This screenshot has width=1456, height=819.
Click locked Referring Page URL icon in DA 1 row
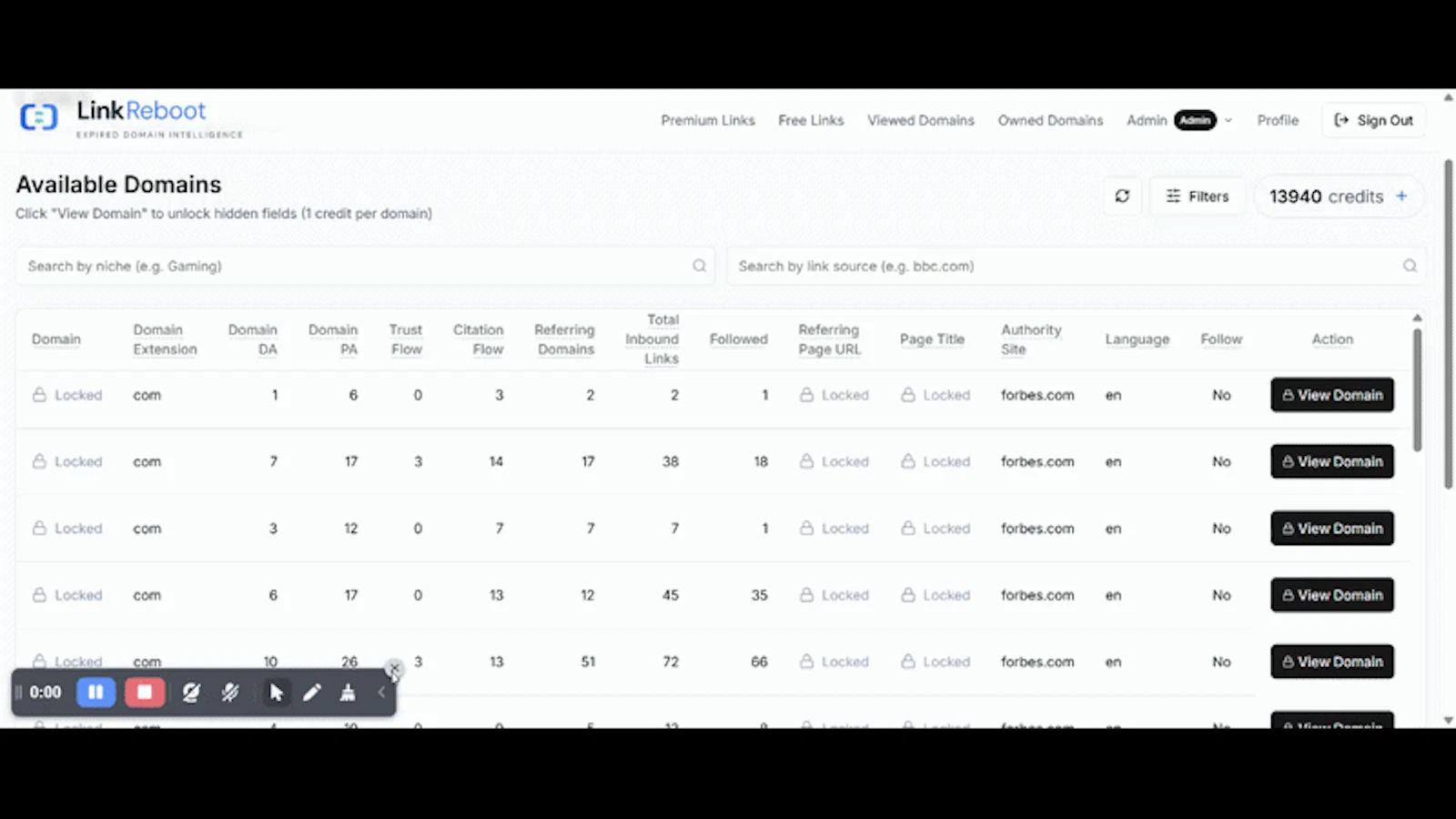tap(806, 395)
